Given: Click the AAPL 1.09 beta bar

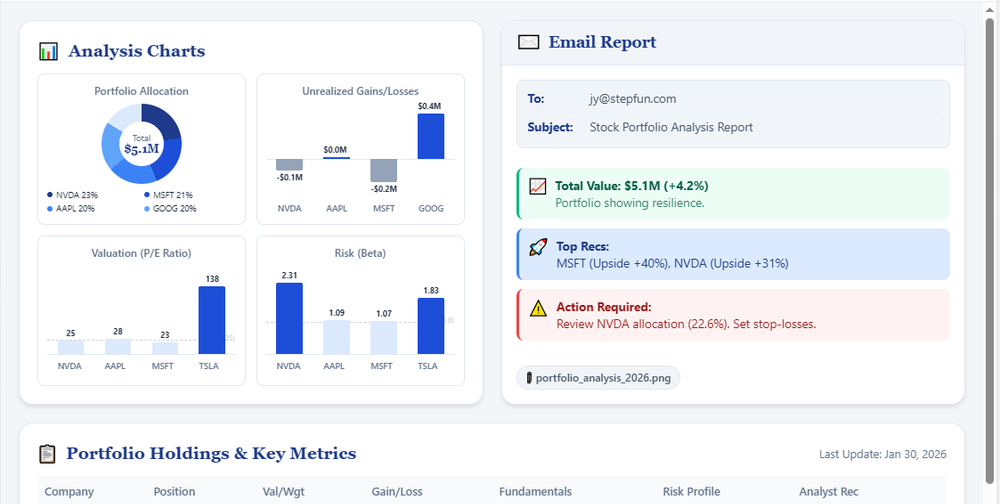Looking at the screenshot, I should [x=337, y=337].
